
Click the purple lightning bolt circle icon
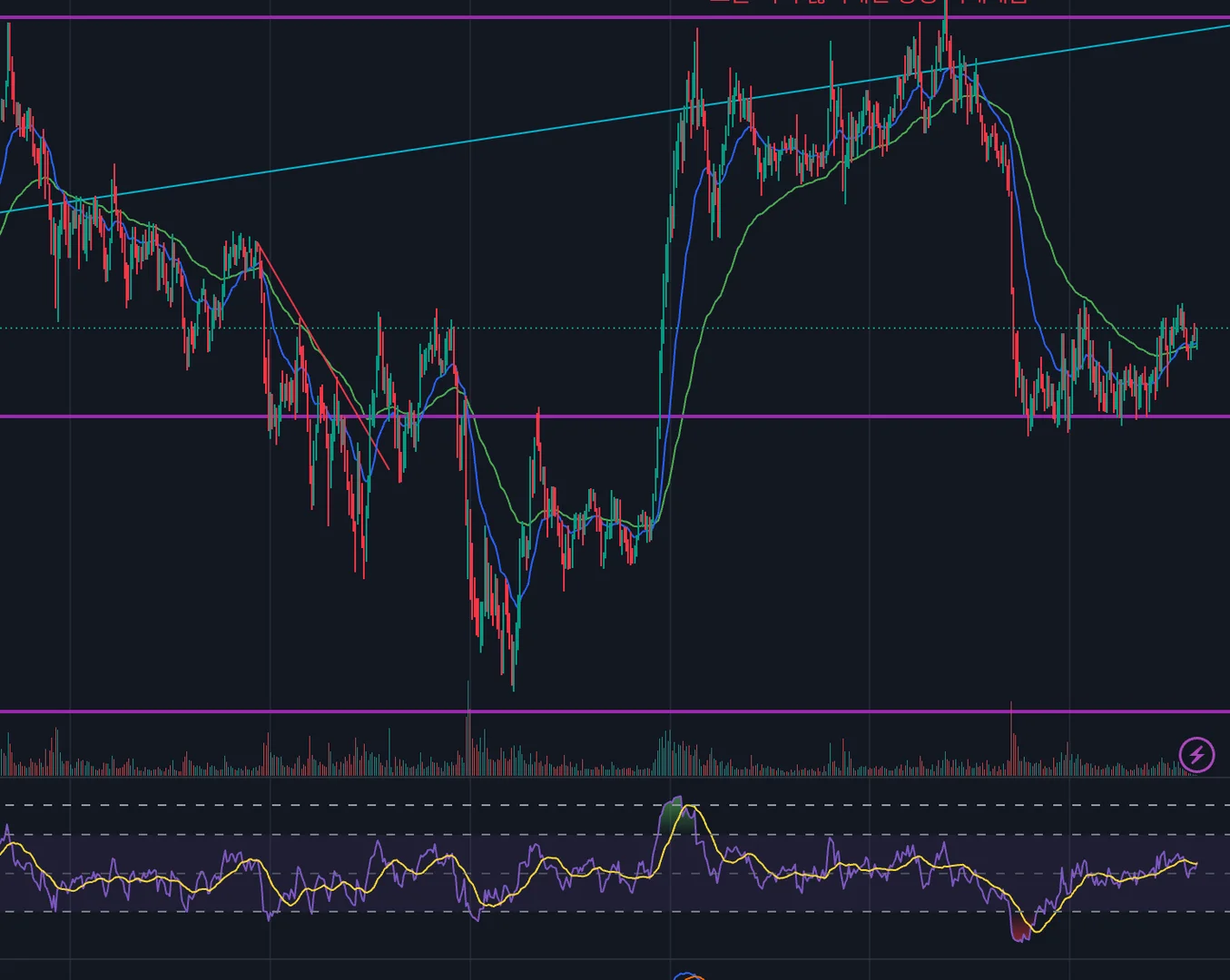[1196, 754]
